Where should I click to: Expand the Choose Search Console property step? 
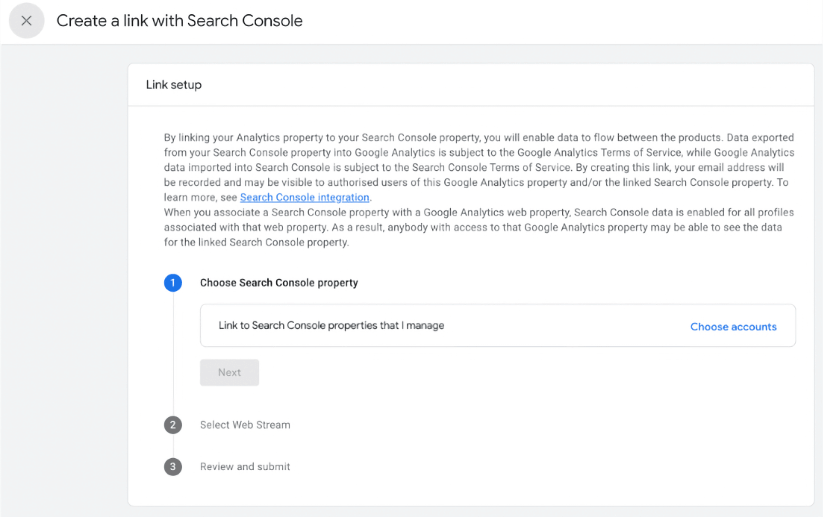pos(278,283)
